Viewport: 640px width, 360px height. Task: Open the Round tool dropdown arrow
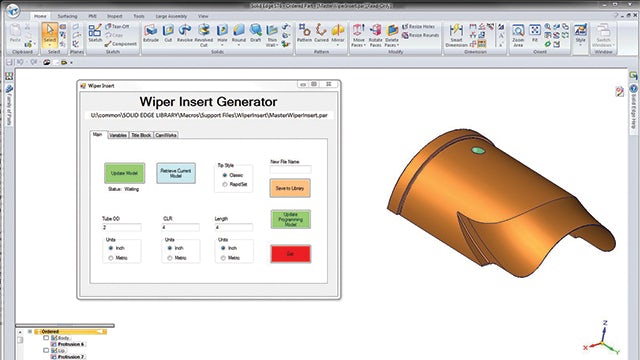tap(238, 45)
